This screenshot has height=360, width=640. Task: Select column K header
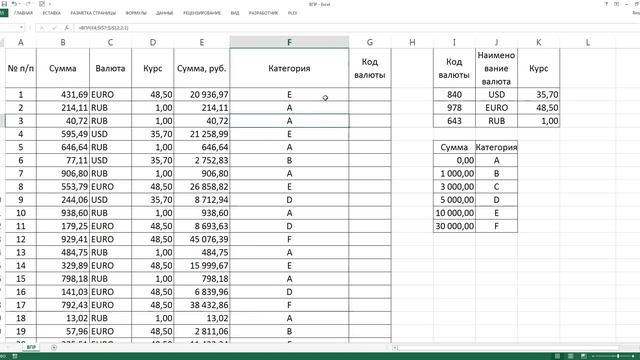click(x=539, y=42)
